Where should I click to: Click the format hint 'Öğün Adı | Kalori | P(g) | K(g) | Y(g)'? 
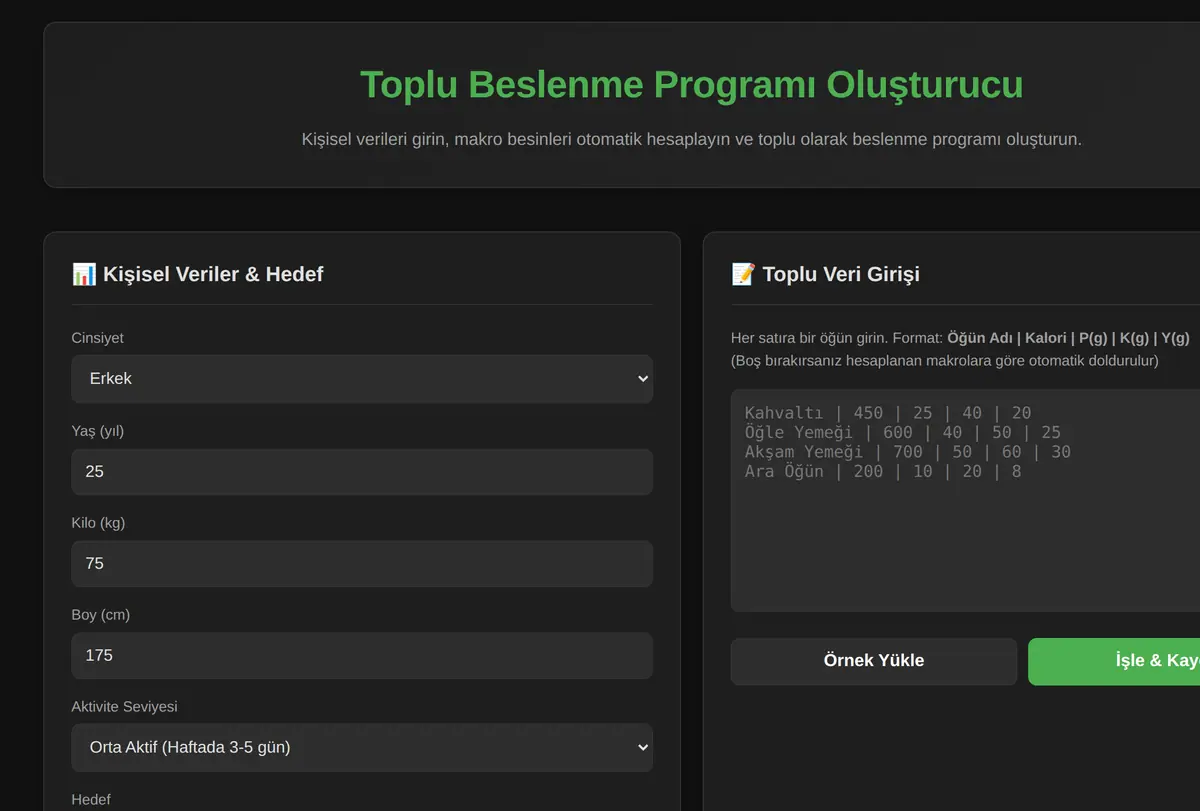click(1068, 338)
